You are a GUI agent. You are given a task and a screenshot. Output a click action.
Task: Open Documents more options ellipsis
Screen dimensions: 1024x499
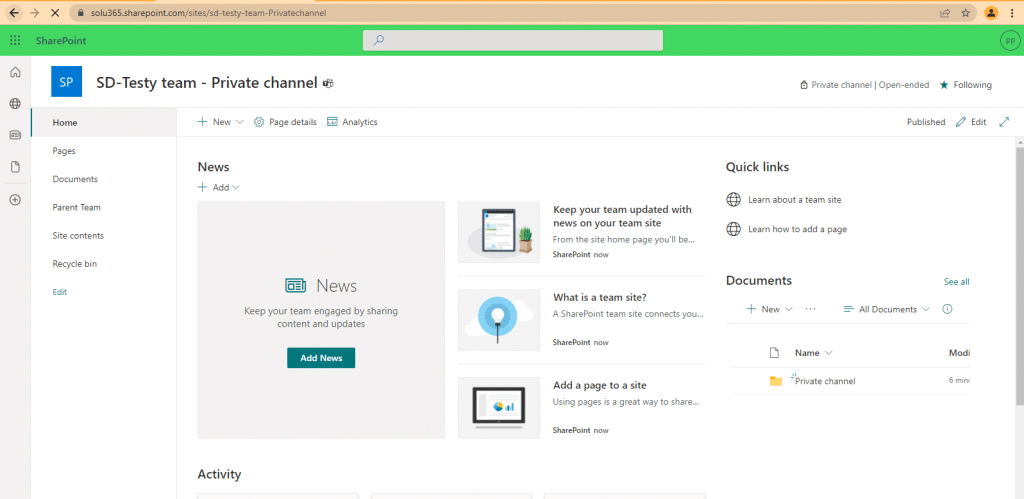tap(810, 309)
